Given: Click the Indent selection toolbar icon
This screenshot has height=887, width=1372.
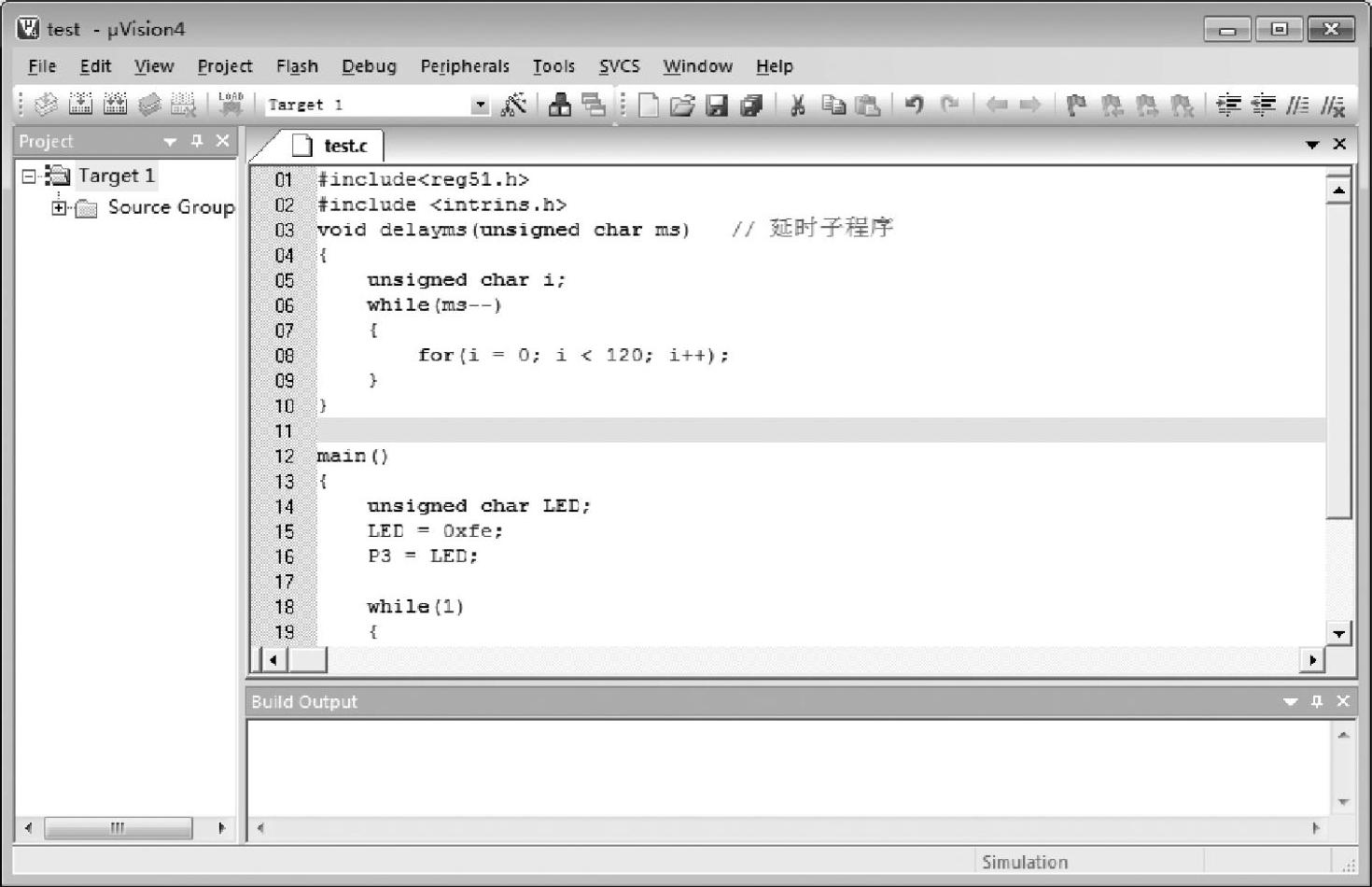Looking at the screenshot, I should click(1229, 105).
